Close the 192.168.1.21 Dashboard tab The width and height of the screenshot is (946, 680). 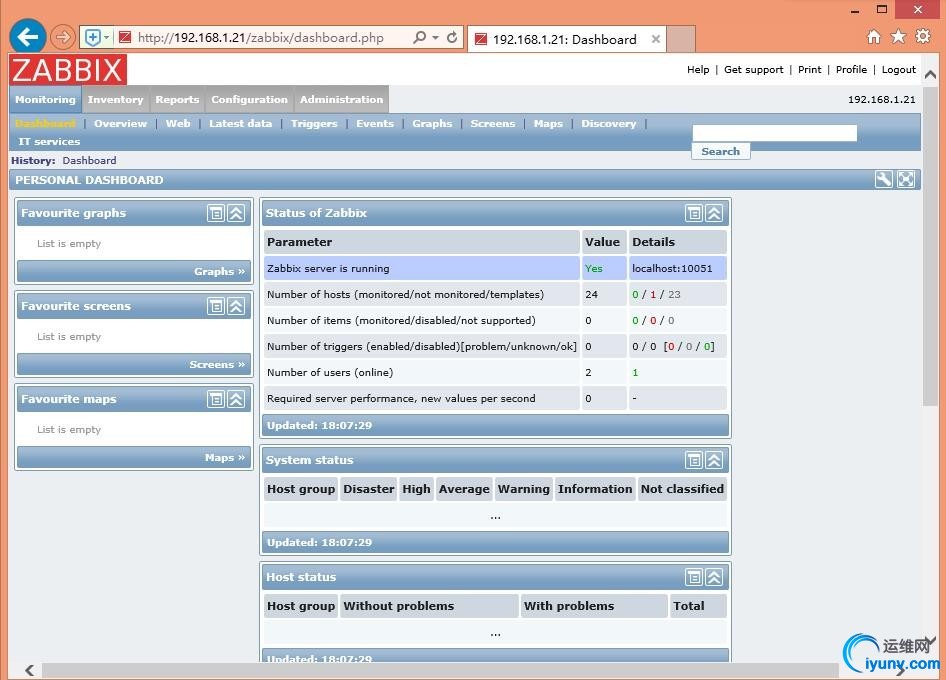[x=656, y=39]
